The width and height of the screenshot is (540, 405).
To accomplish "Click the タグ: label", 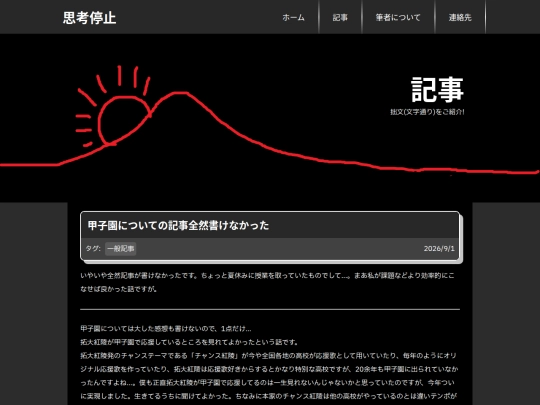I will tap(93, 248).
